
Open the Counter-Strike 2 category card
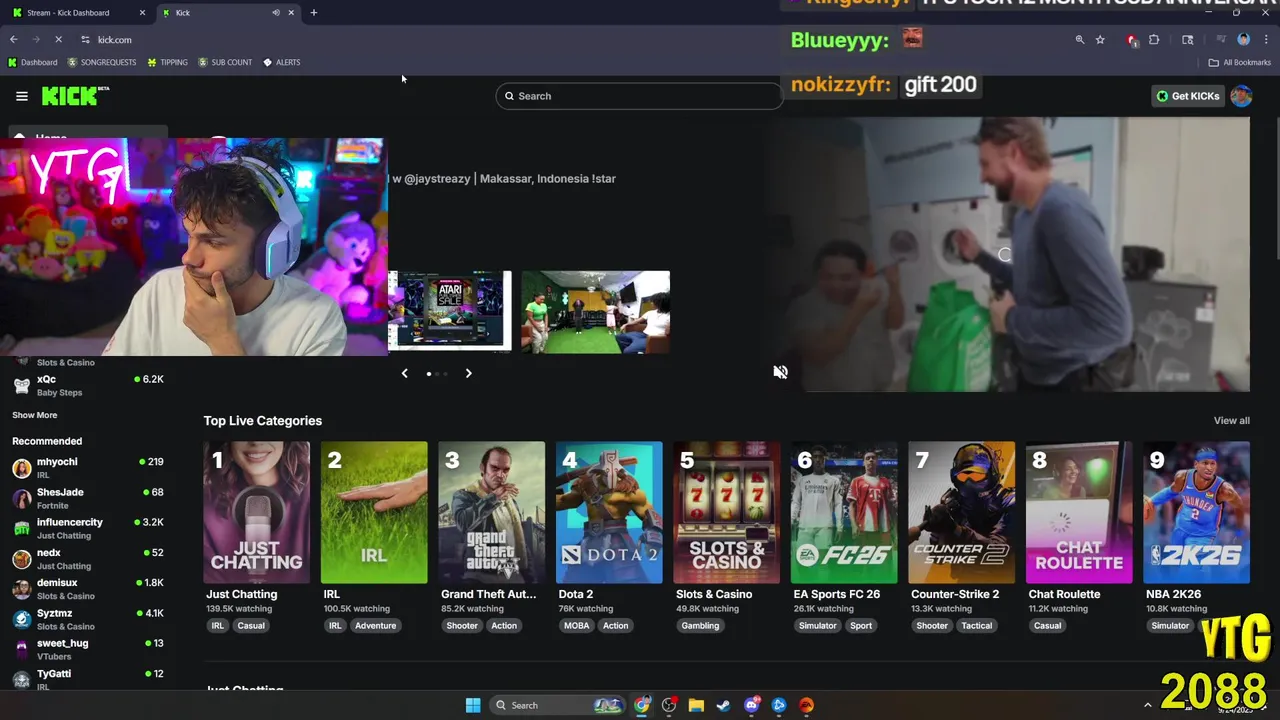point(961,512)
